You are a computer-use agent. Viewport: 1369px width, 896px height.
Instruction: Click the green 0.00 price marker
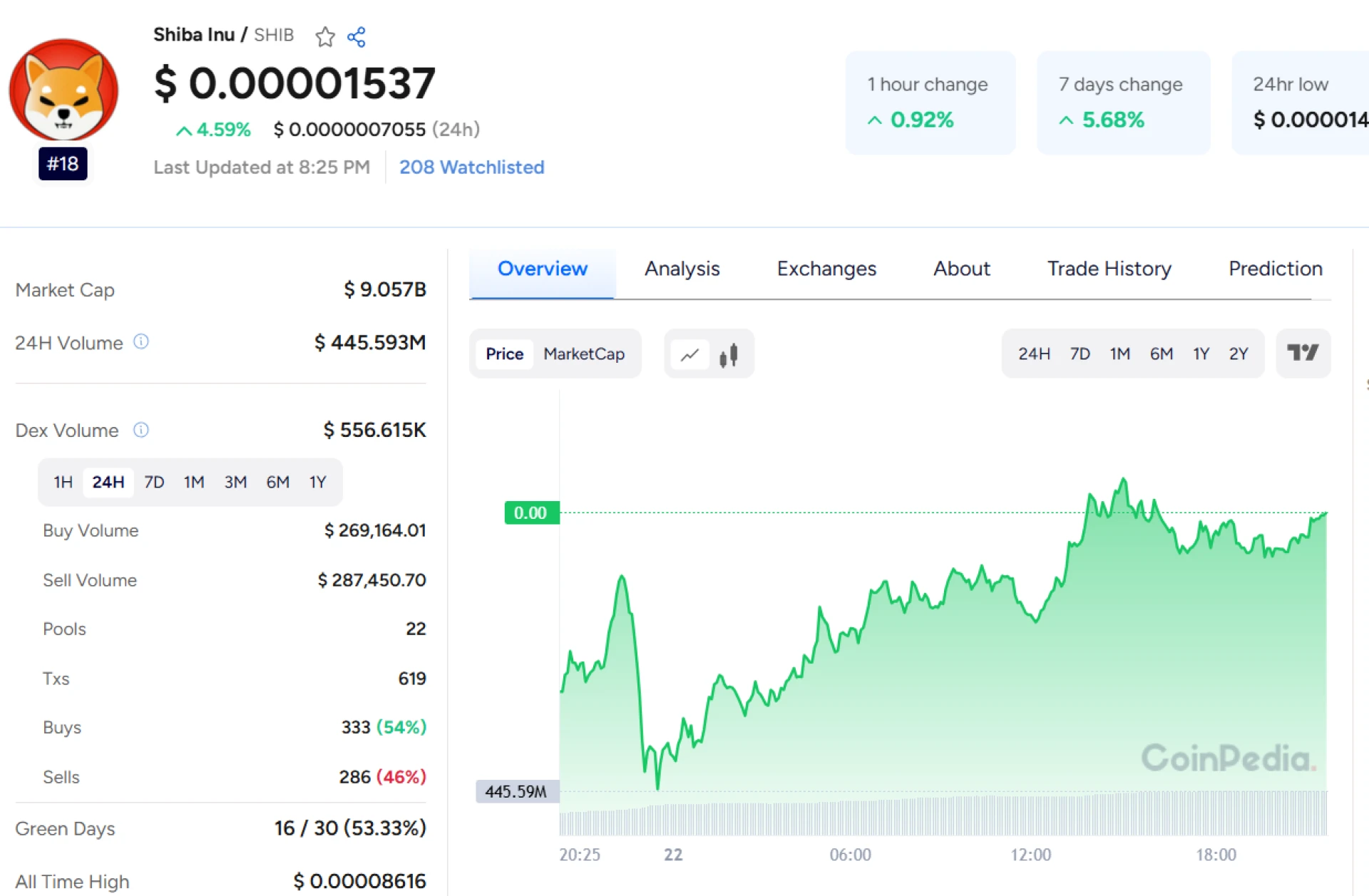(530, 513)
